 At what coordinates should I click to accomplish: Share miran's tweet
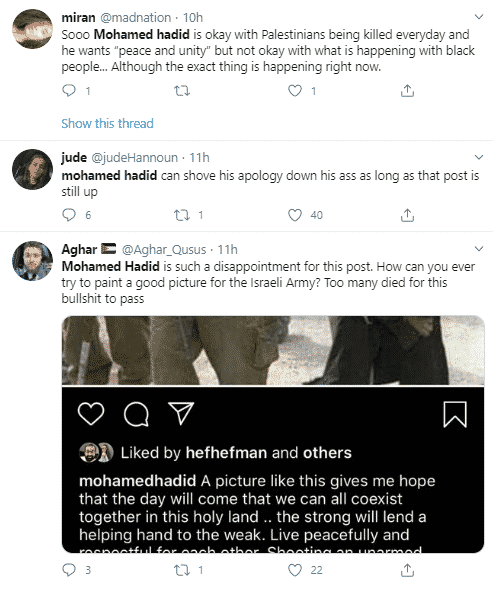click(x=407, y=91)
